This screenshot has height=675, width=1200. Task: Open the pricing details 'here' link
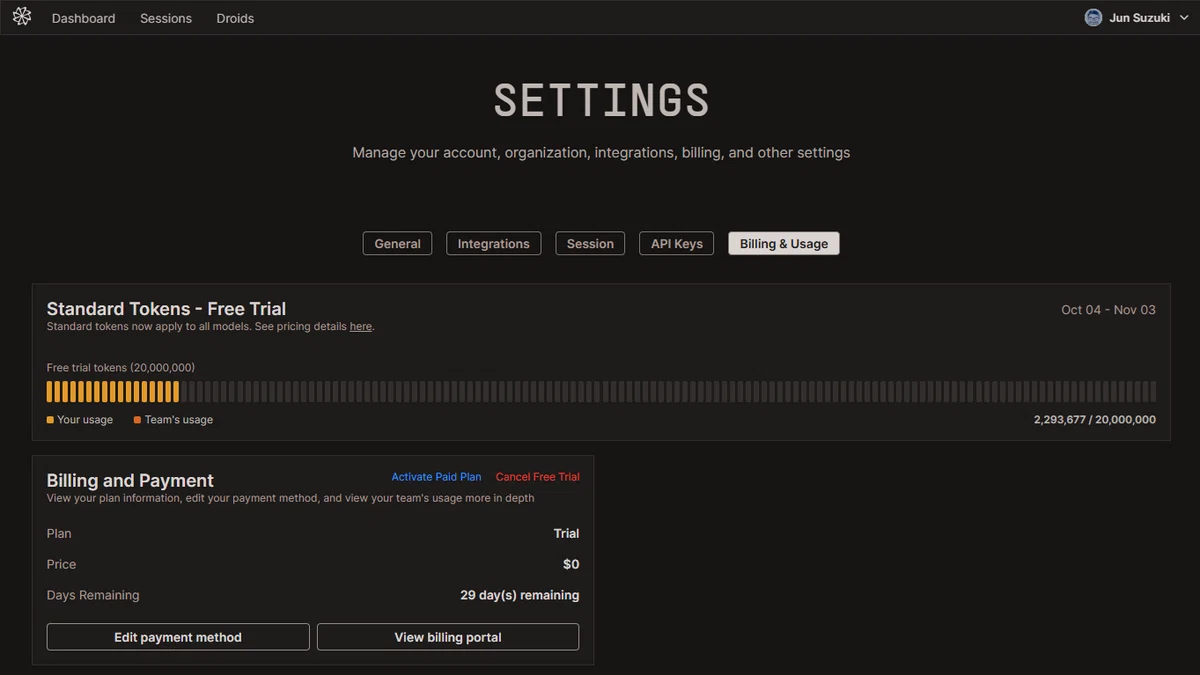(x=361, y=327)
